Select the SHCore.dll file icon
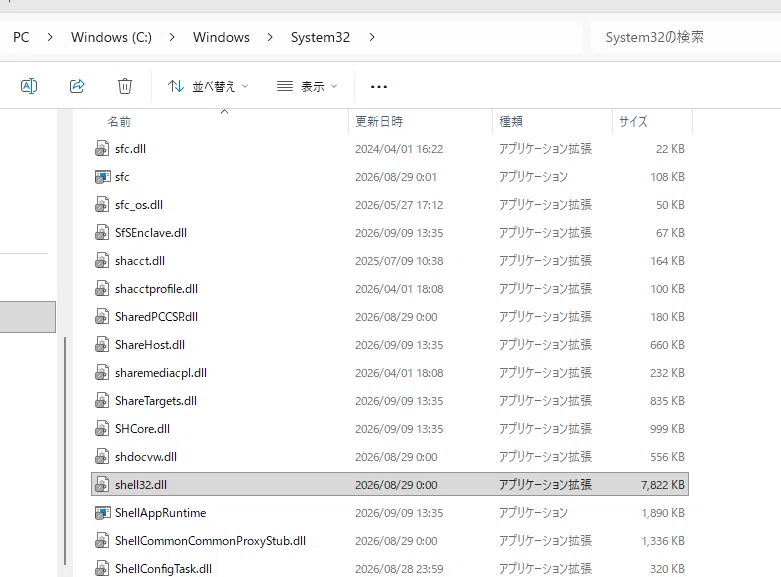Image resolution: width=781 pixels, height=577 pixels. click(x=102, y=429)
